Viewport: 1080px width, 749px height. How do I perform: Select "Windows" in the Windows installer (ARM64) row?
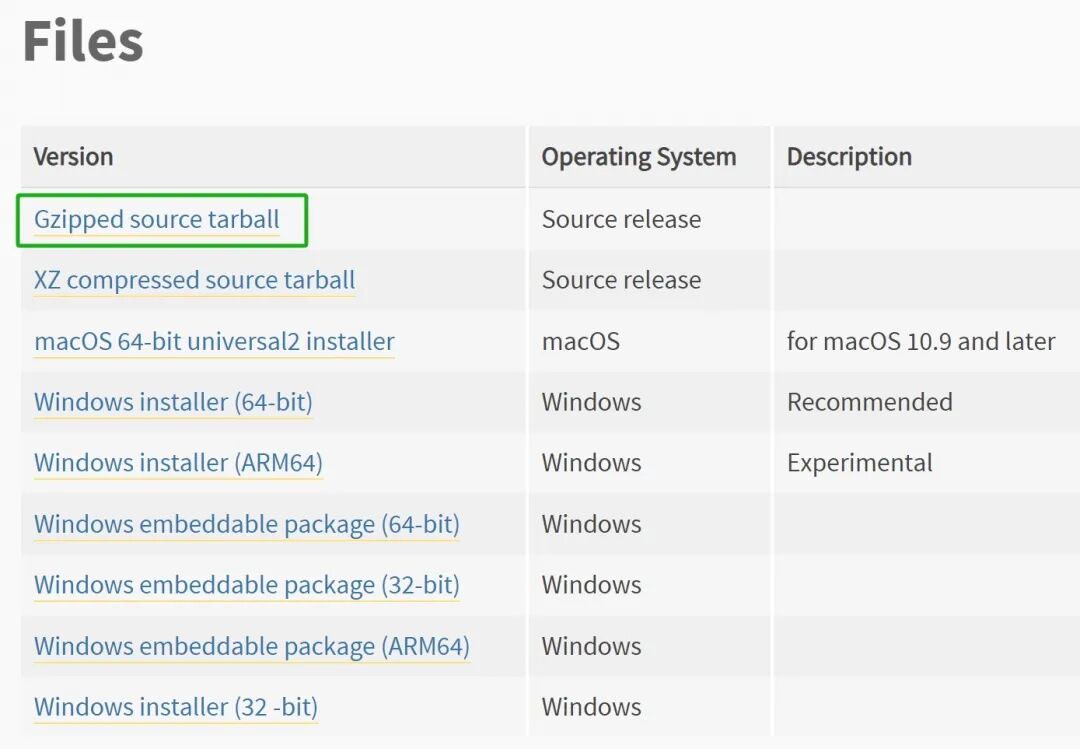[x=592, y=462]
